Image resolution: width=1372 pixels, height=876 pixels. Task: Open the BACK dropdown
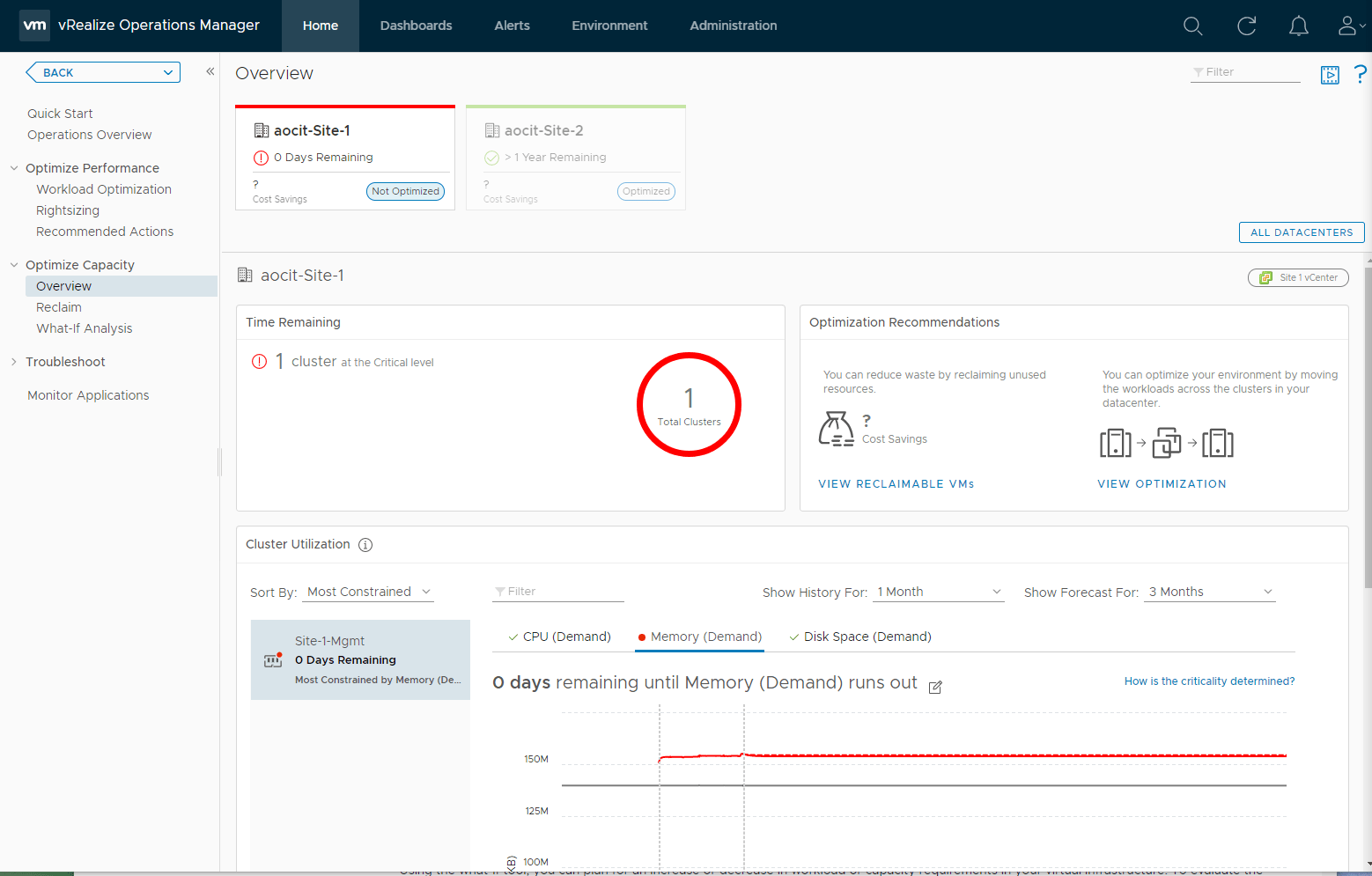pyautogui.click(x=103, y=72)
